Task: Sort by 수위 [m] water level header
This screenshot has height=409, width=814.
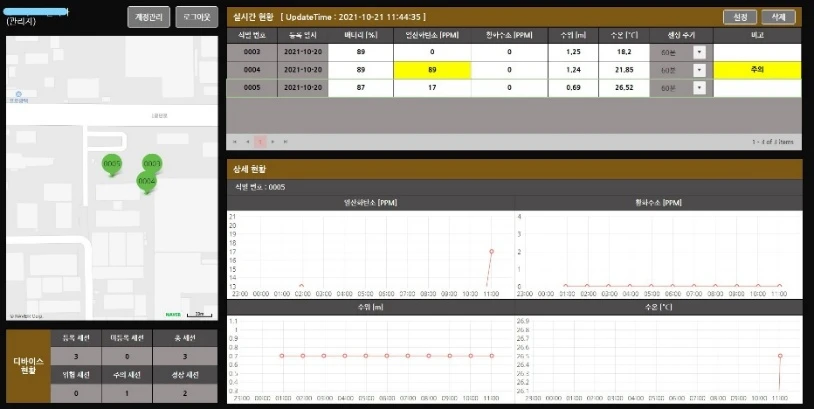Action: (573, 35)
